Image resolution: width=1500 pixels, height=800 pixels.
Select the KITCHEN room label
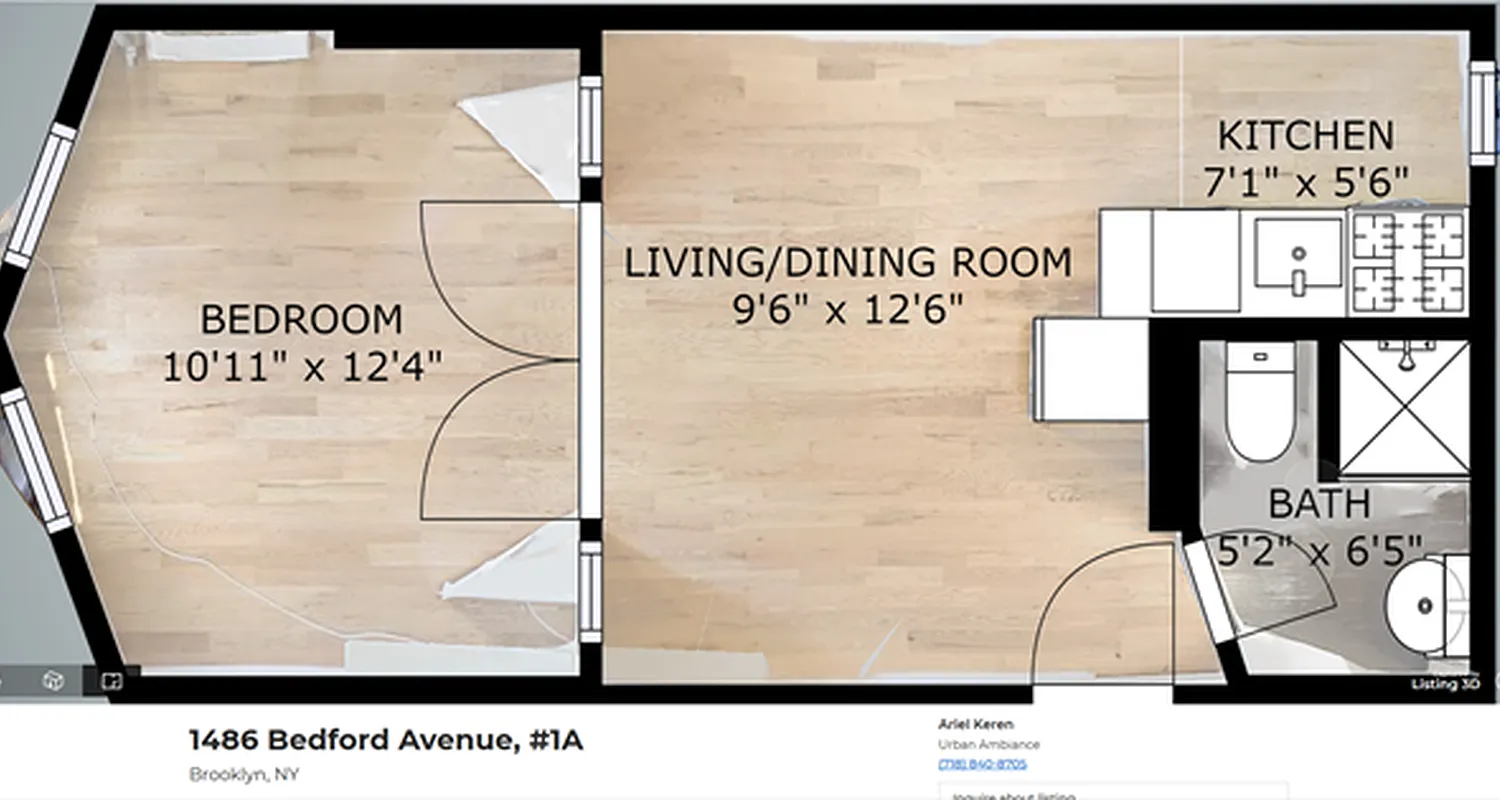(x=1307, y=134)
